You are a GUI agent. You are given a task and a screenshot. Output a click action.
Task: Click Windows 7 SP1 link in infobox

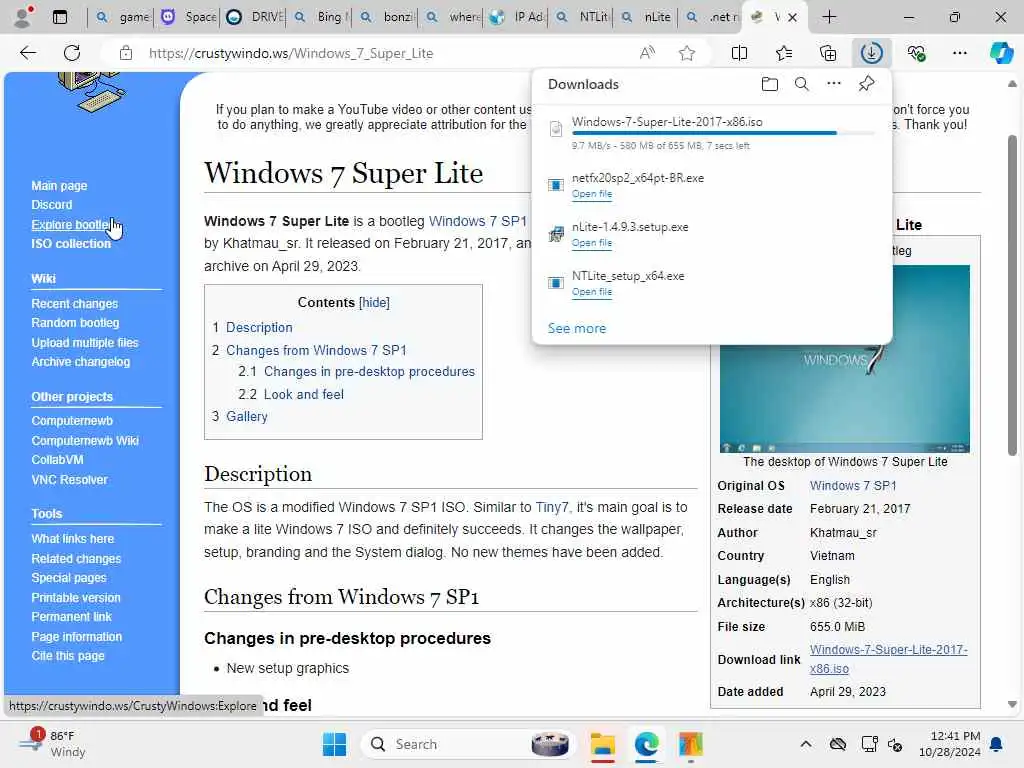853,485
